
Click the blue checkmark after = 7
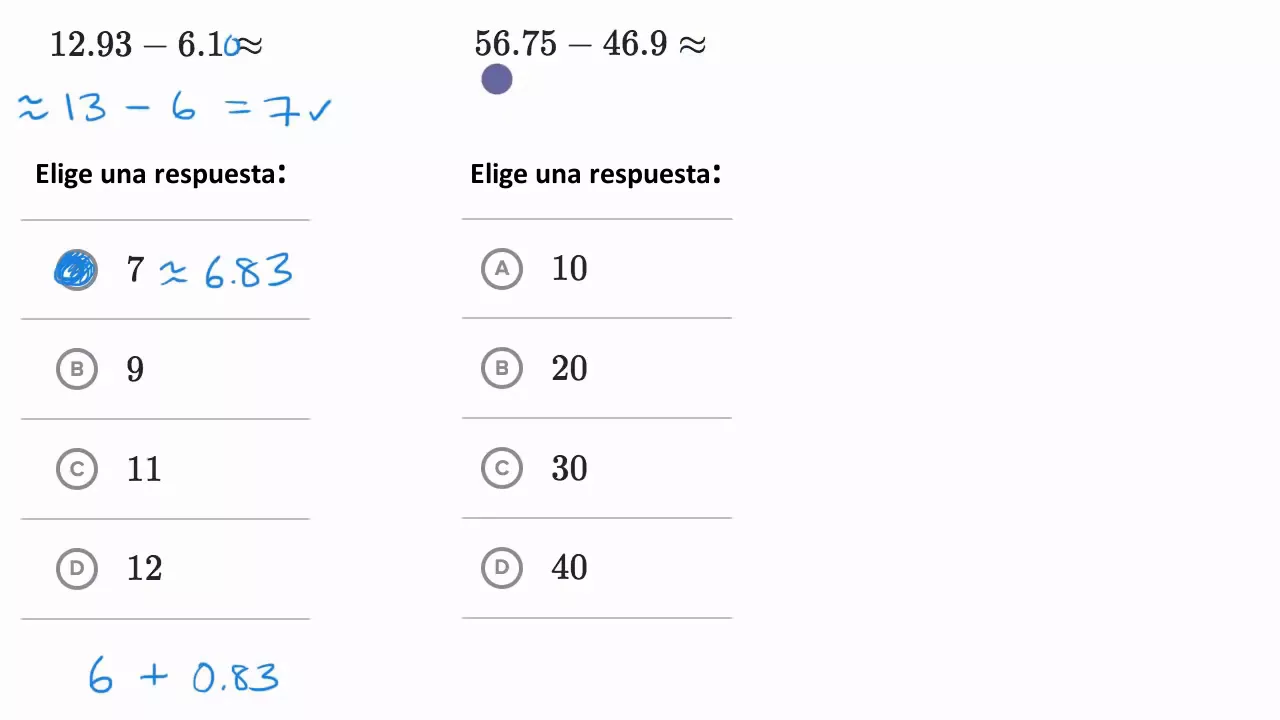(x=319, y=110)
